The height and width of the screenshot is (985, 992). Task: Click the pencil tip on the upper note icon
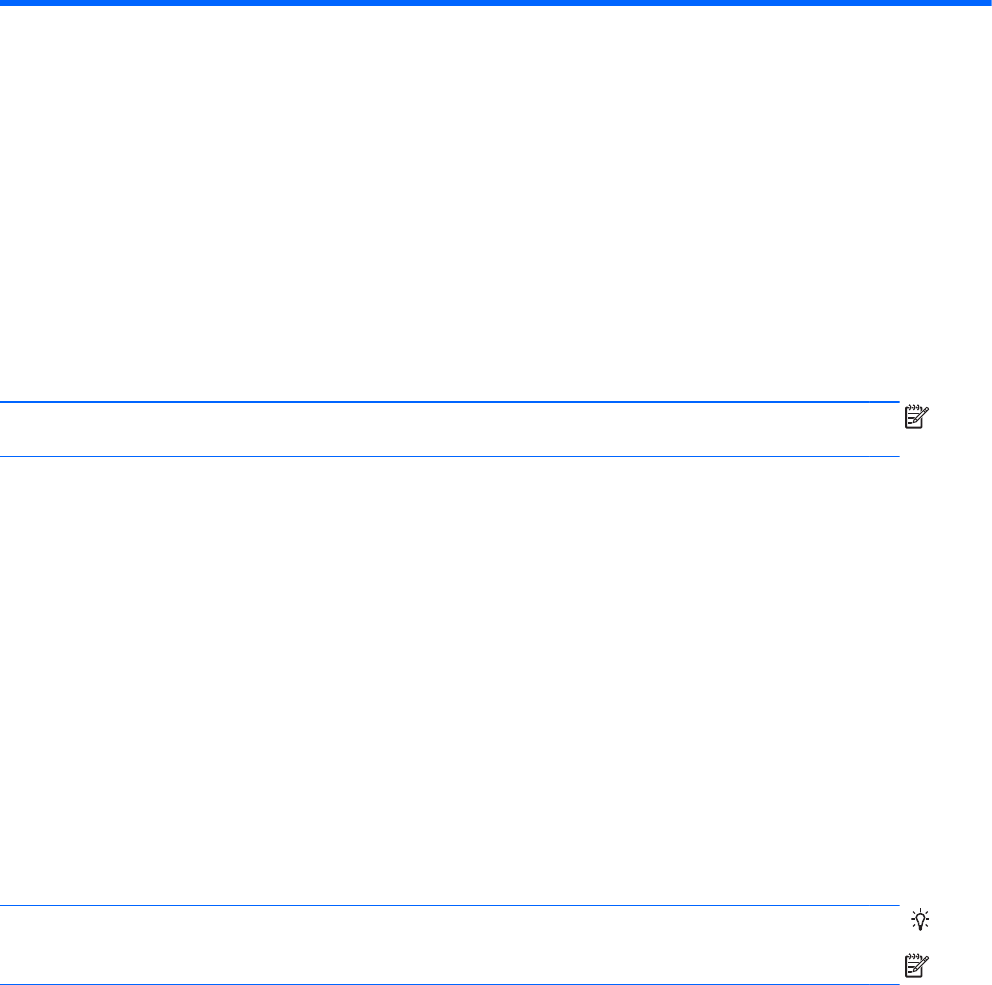pyautogui.click(x=926, y=410)
